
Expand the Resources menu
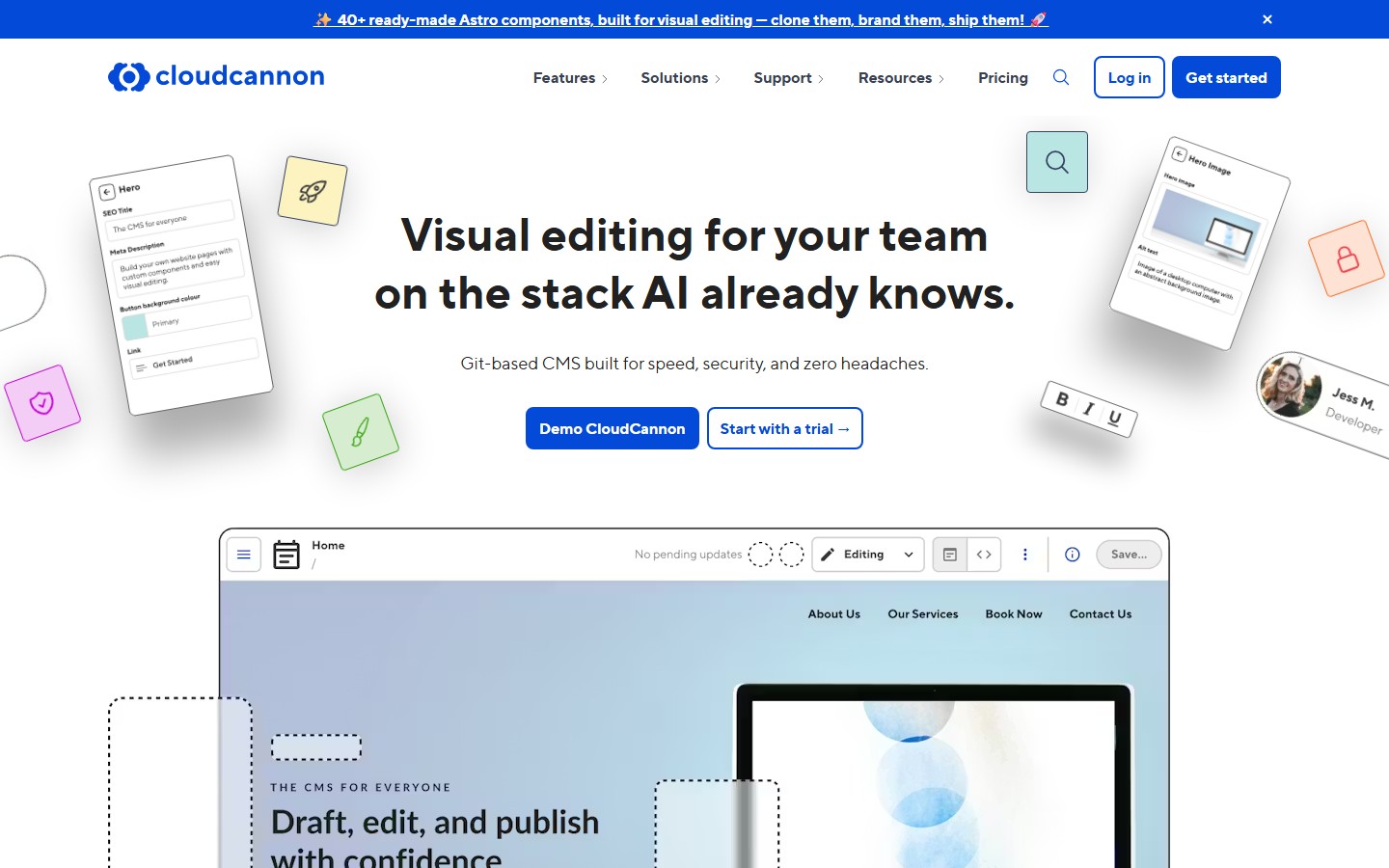(x=901, y=78)
